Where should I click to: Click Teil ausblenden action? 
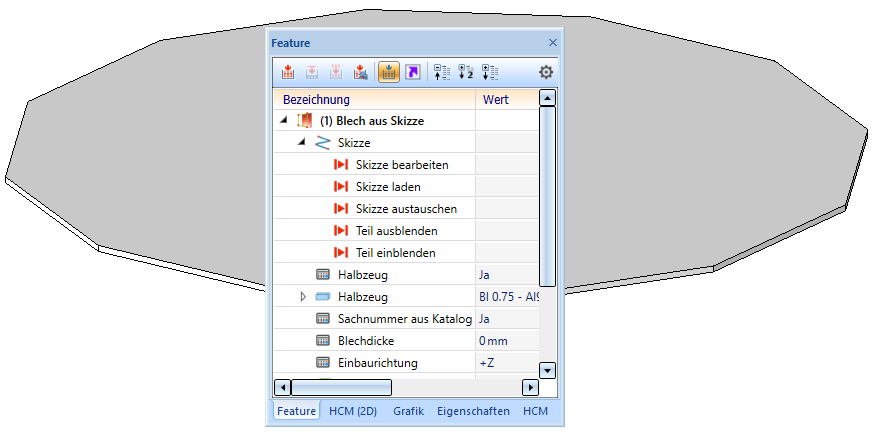click(x=396, y=231)
